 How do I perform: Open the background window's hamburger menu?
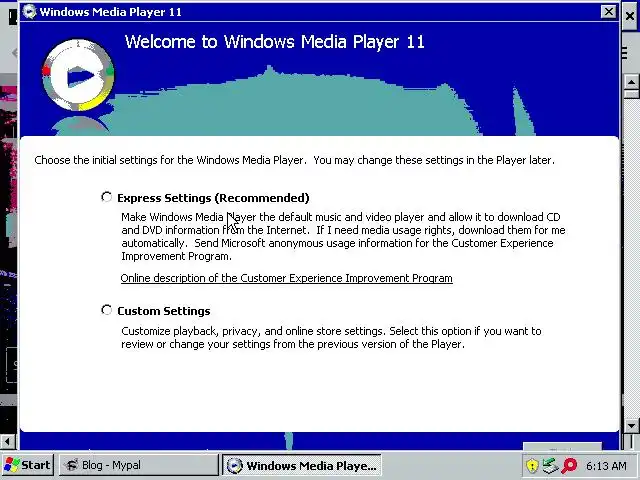tap(624, 53)
